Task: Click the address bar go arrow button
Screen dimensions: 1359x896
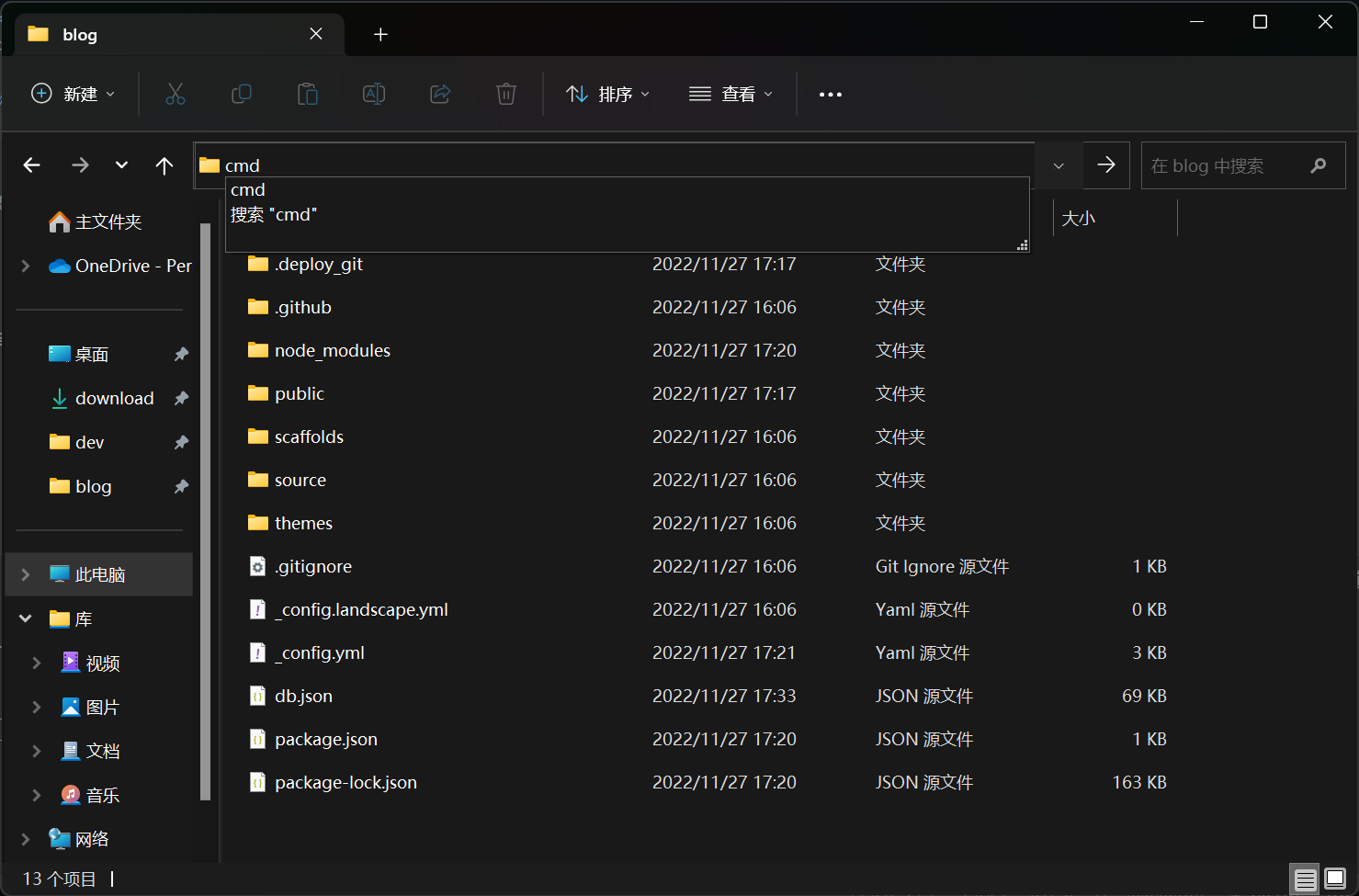Action: (x=1106, y=165)
